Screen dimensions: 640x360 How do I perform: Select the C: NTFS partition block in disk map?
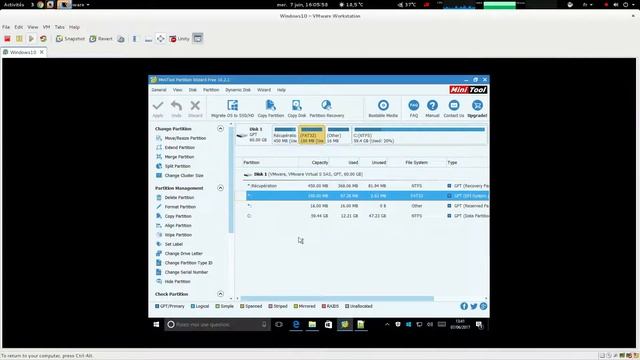[x=419, y=135]
